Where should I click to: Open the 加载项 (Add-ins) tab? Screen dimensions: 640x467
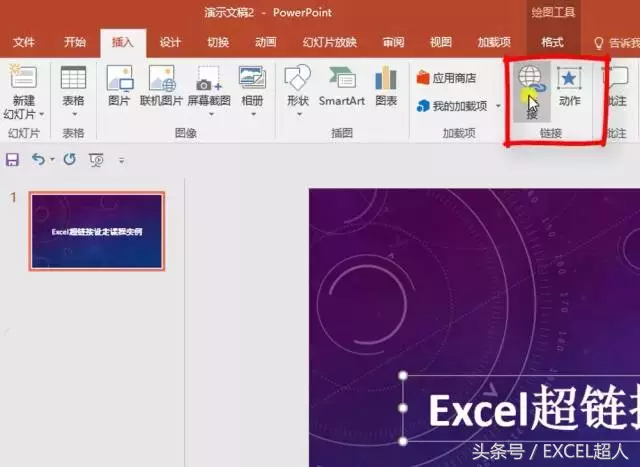click(x=494, y=42)
